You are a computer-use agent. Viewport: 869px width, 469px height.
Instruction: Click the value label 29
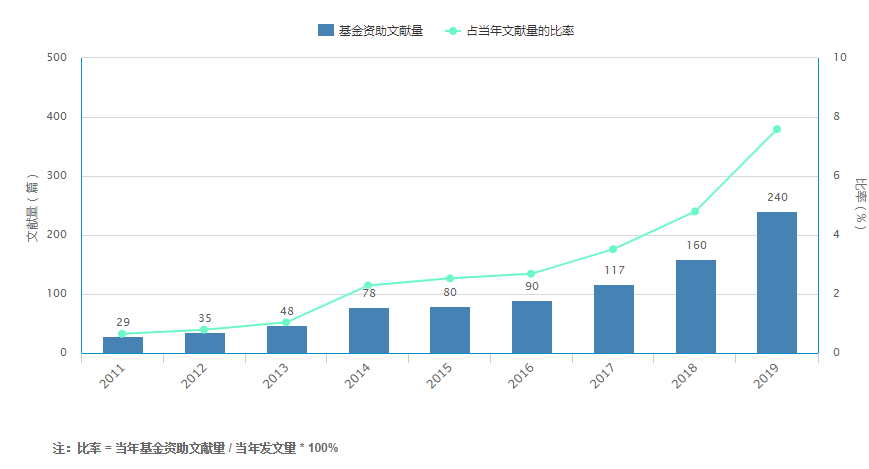(123, 322)
